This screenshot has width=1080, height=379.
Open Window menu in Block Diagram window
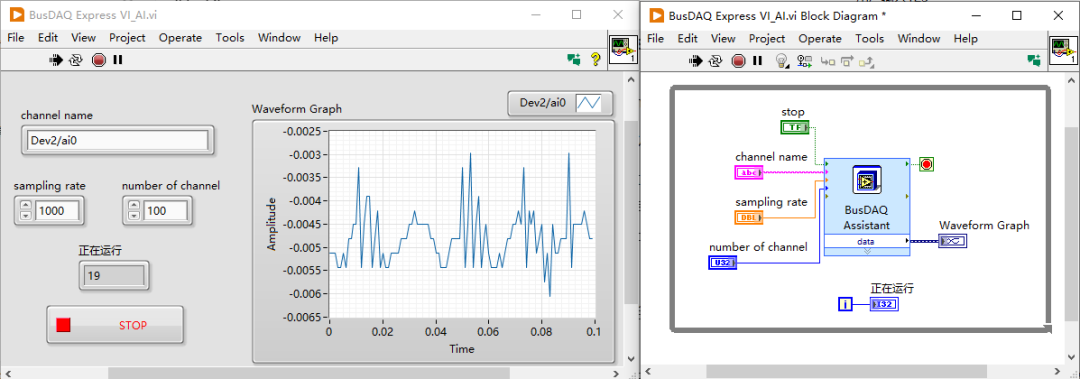(x=919, y=39)
